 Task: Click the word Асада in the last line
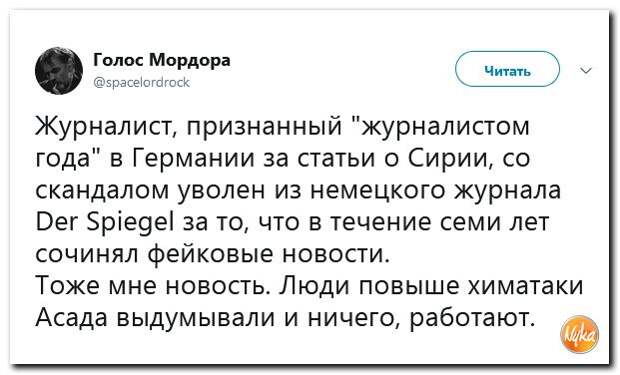pos(71,317)
